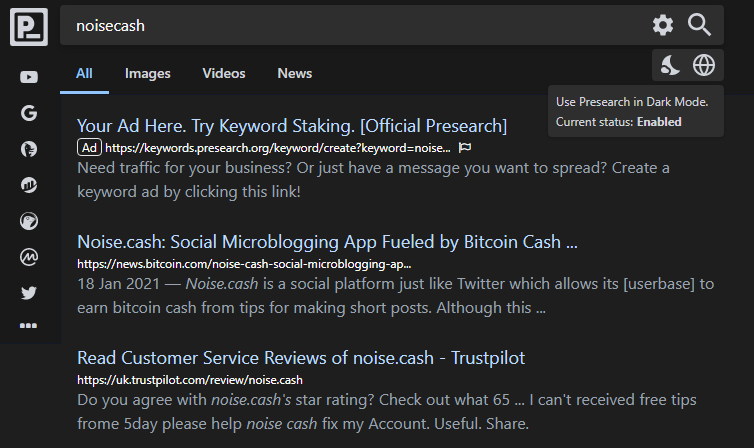Click the news.bitcoin.com result URL

pos(244,264)
